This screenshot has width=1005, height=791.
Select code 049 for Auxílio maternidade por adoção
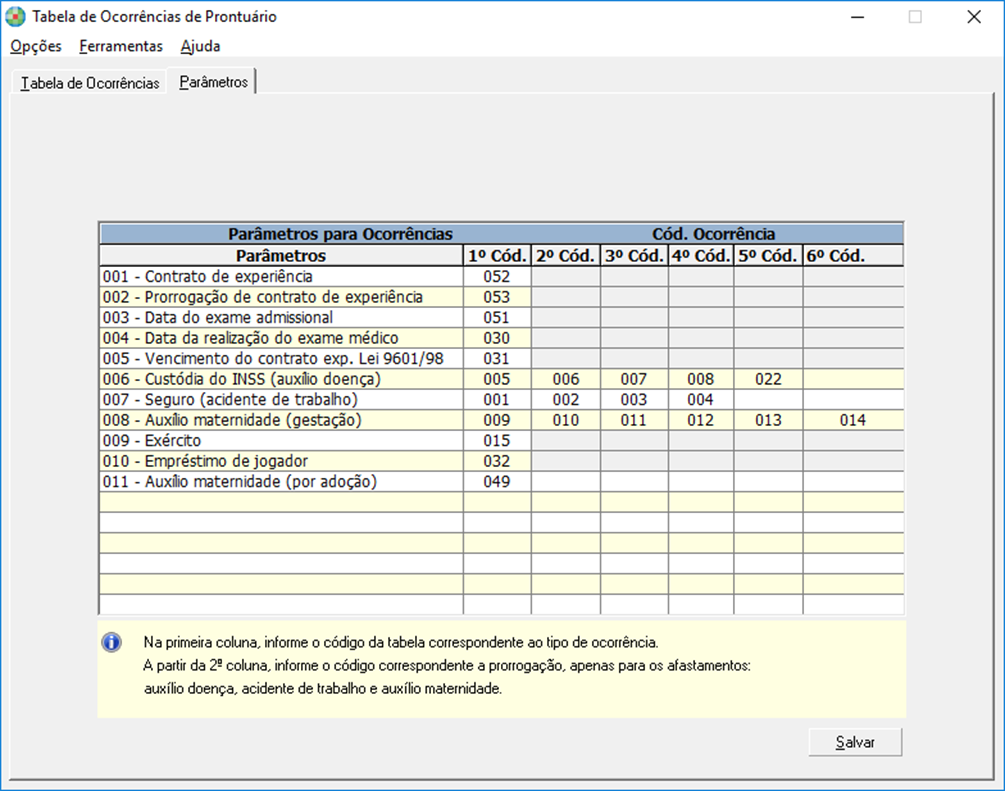coord(497,481)
